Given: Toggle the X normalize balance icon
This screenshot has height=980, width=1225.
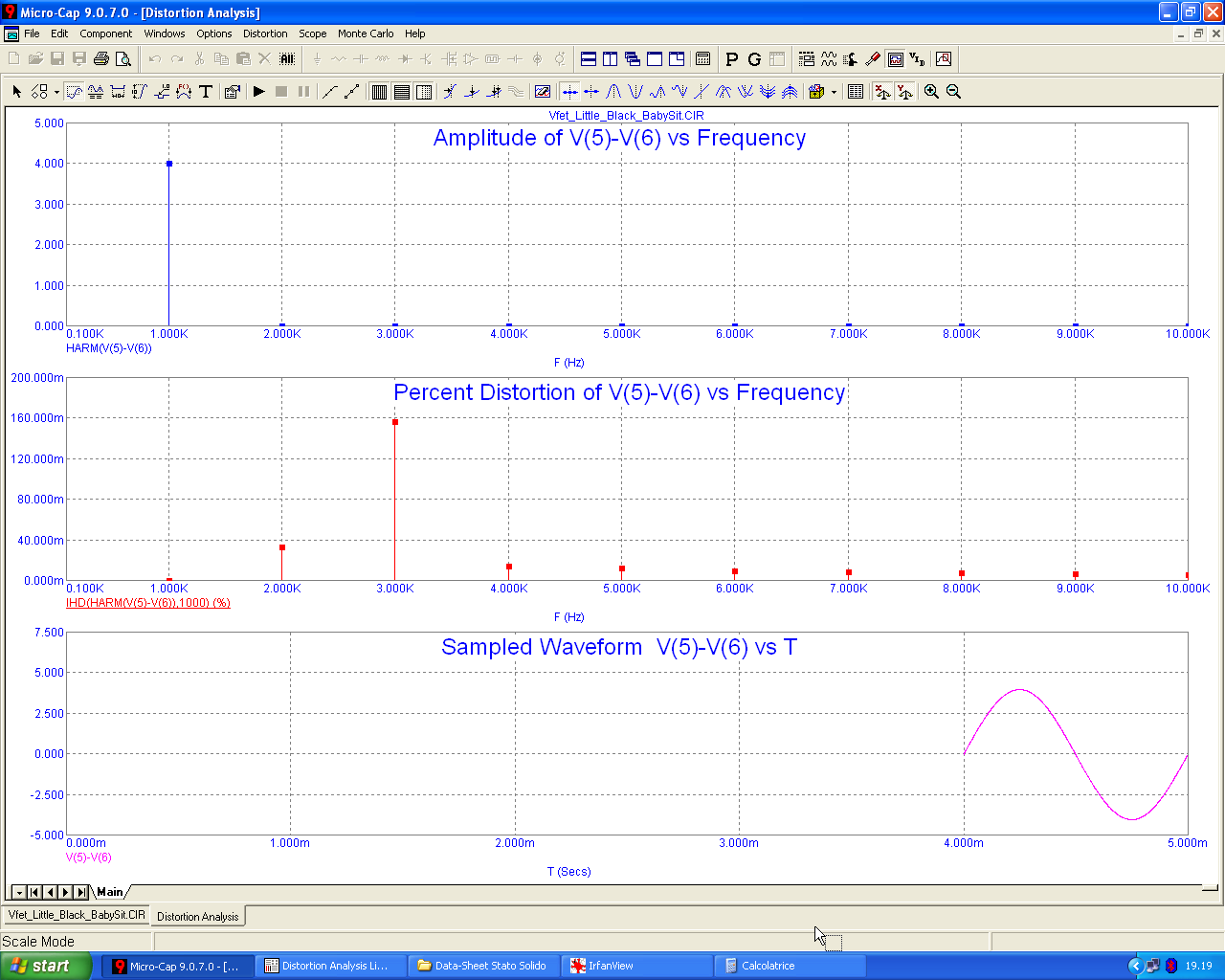Looking at the screenshot, I should tap(882, 92).
